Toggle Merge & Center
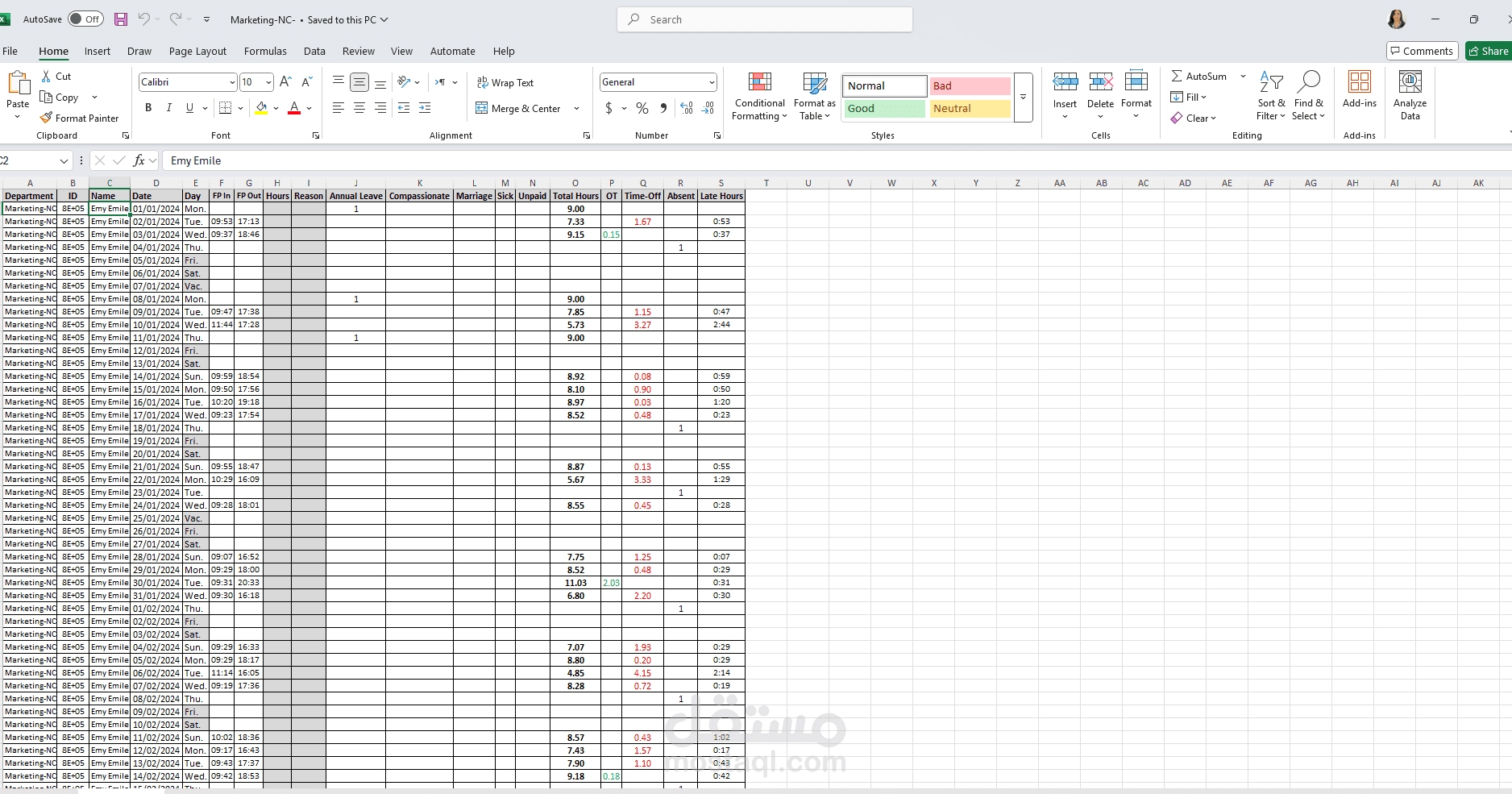This screenshot has width=1512, height=794. (519, 108)
